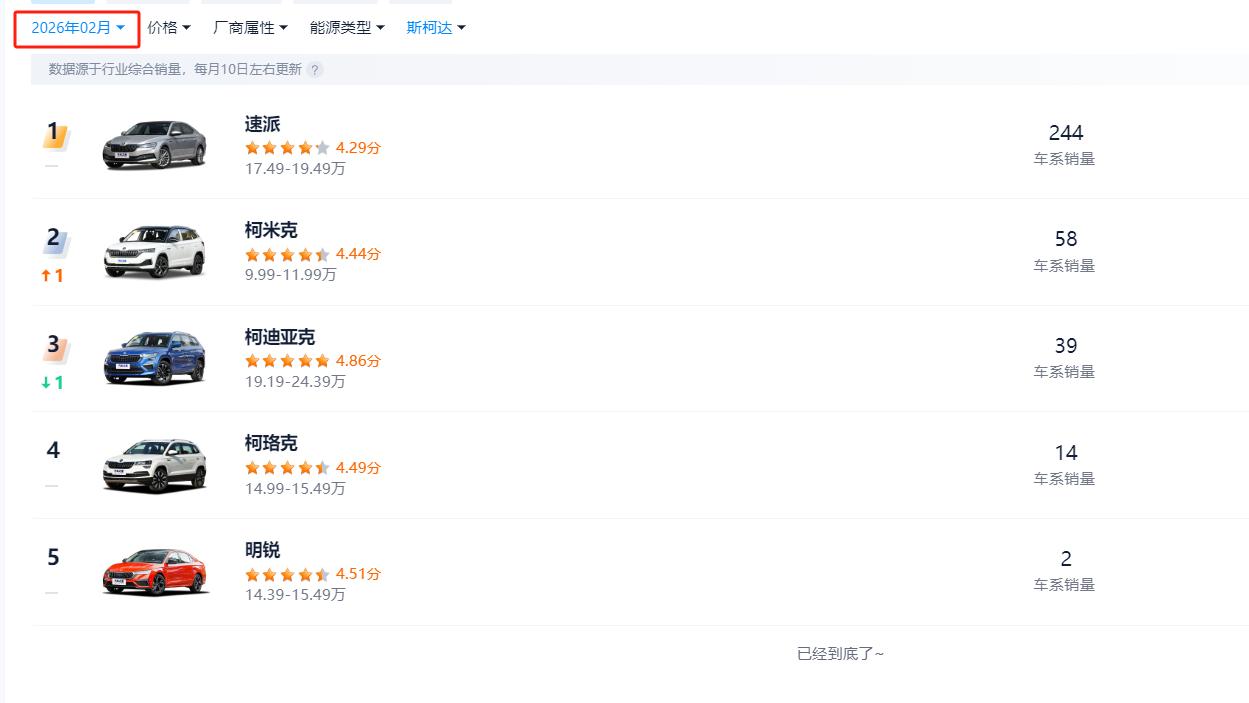Click the 明锐 sales figure 2
1249x703 pixels.
coord(1066,559)
